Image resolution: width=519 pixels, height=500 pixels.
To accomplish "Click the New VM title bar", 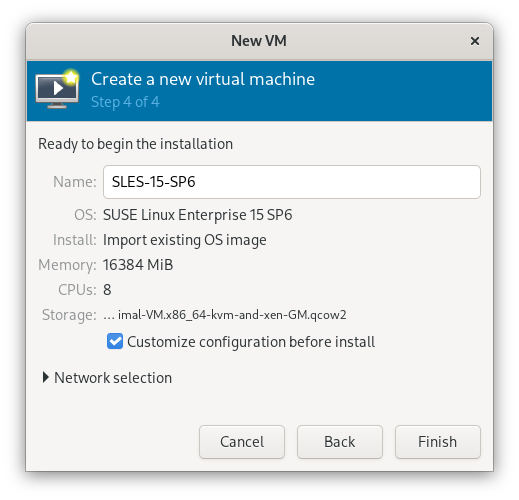I will coord(259,41).
